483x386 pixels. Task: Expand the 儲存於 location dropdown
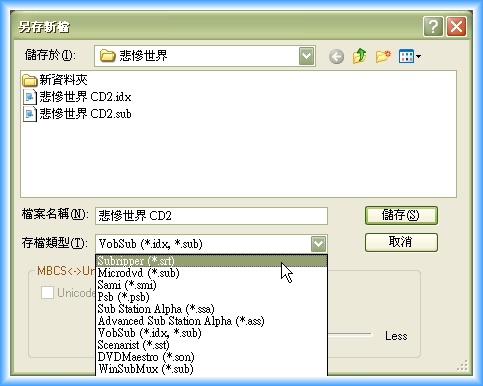coord(307,56)
